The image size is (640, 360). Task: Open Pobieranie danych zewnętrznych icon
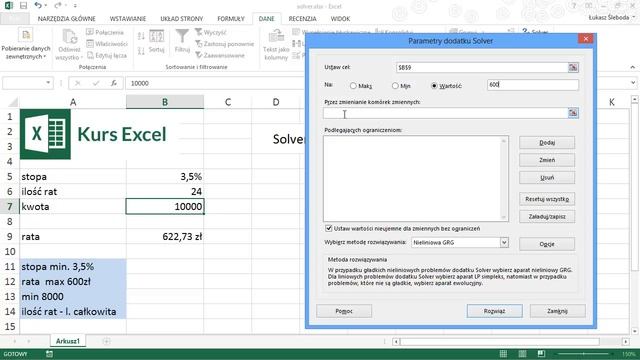[26, 36]
